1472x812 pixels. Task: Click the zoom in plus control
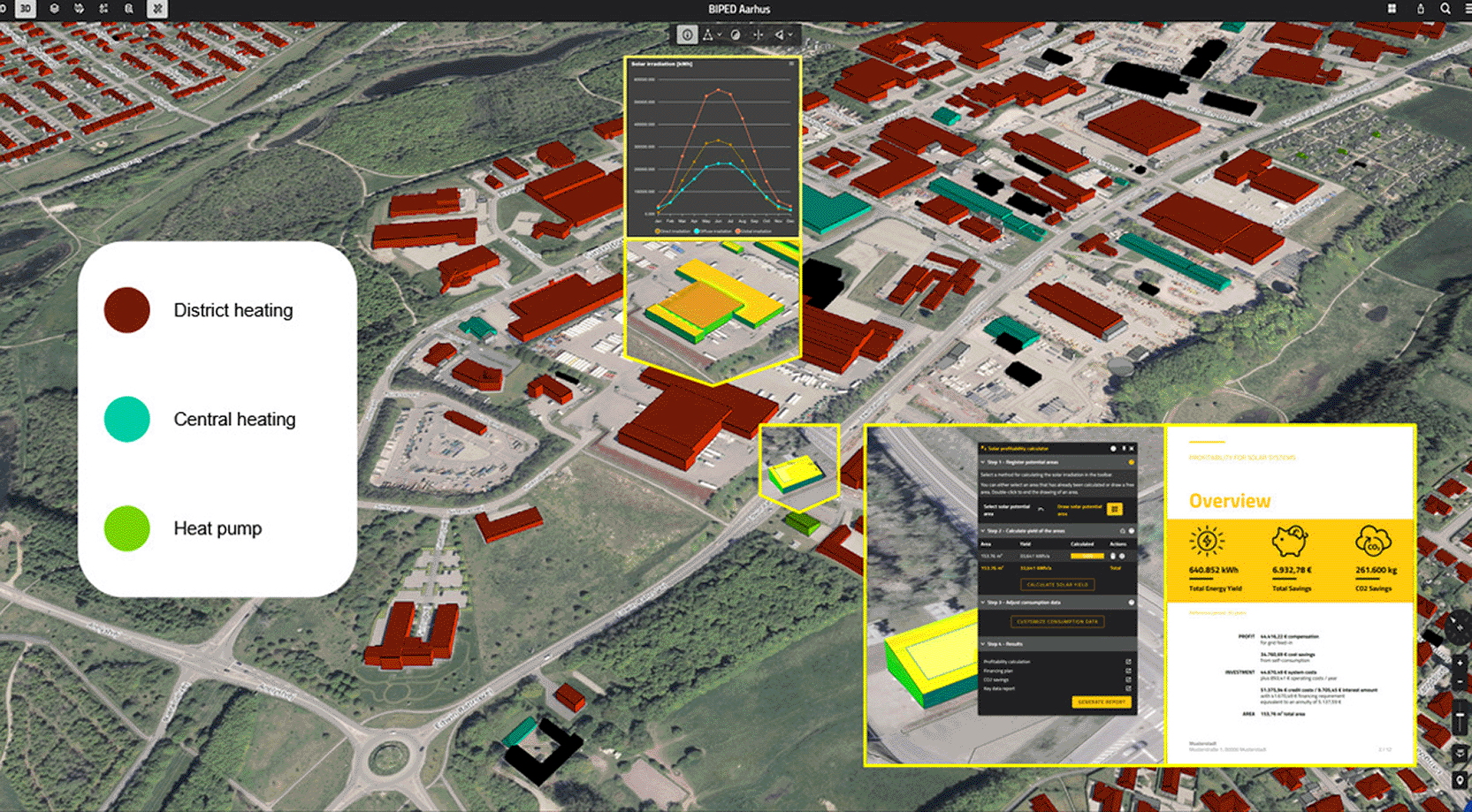pos(1460,663)
